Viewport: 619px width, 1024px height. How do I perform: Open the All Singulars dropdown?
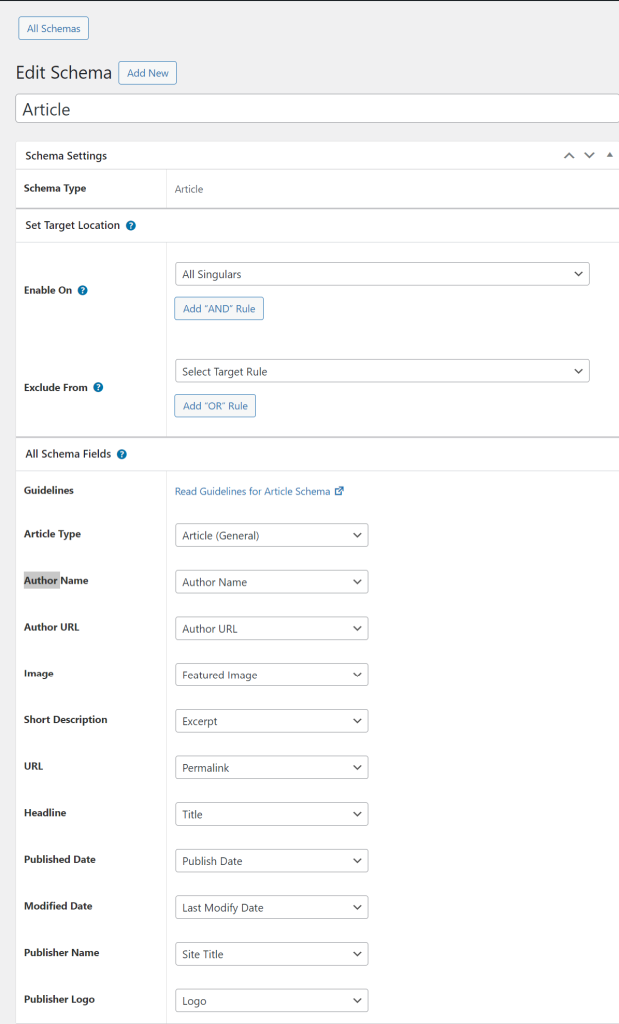point(382,274)
